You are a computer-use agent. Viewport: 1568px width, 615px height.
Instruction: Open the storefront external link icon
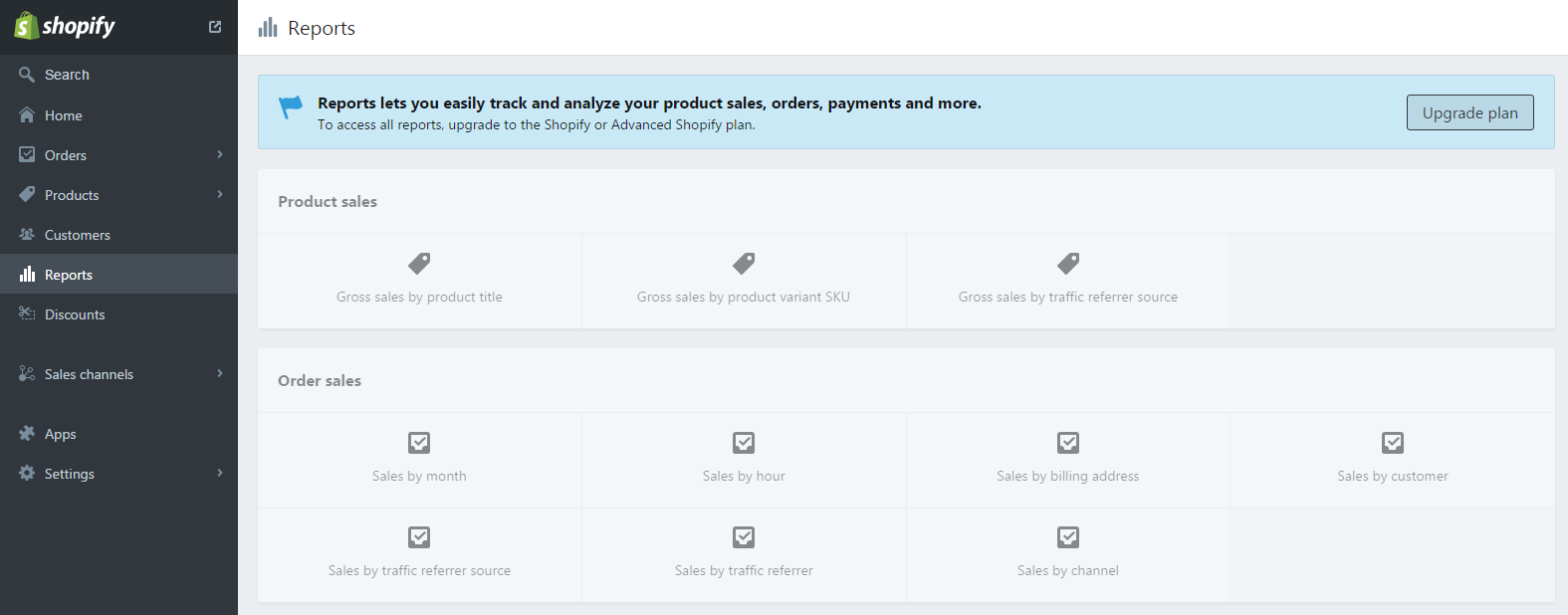click(215, 27)
